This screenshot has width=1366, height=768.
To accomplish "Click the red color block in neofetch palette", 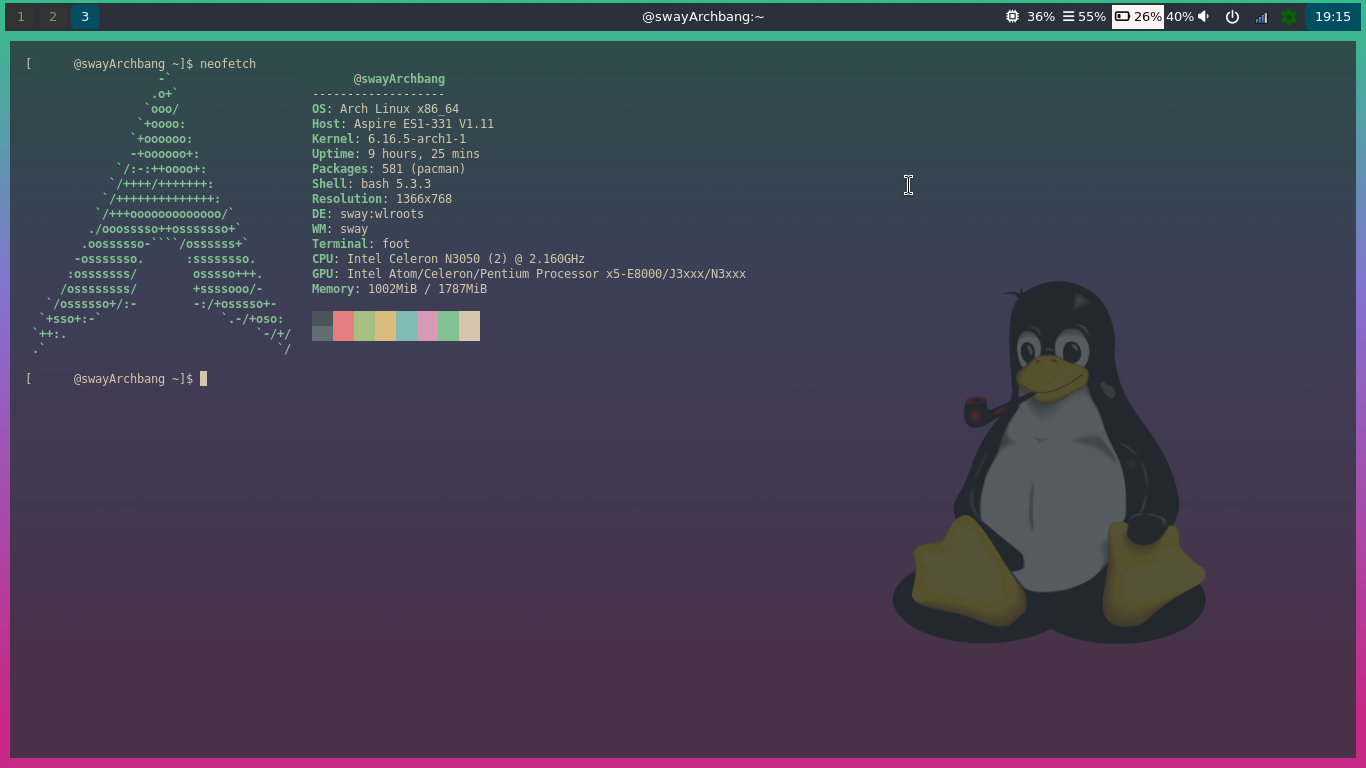I will [343, 326].
